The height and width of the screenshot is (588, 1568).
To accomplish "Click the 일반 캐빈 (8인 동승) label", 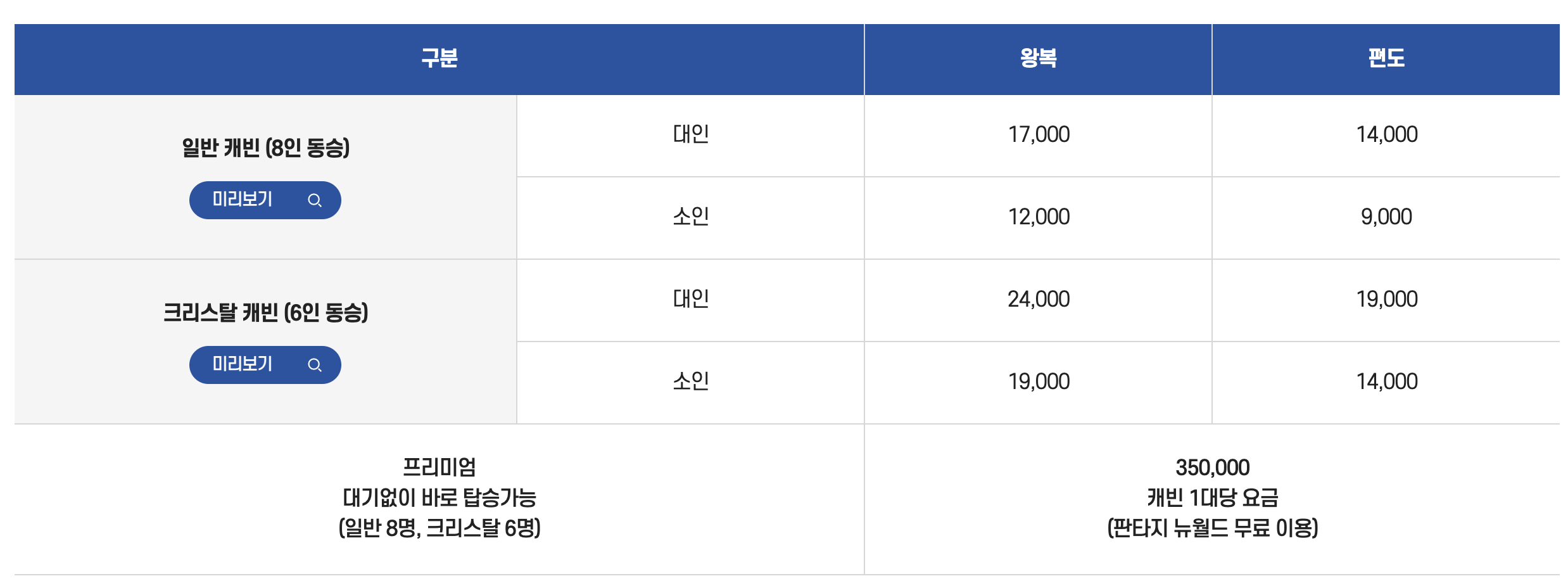I will click(x=265, y=147).
